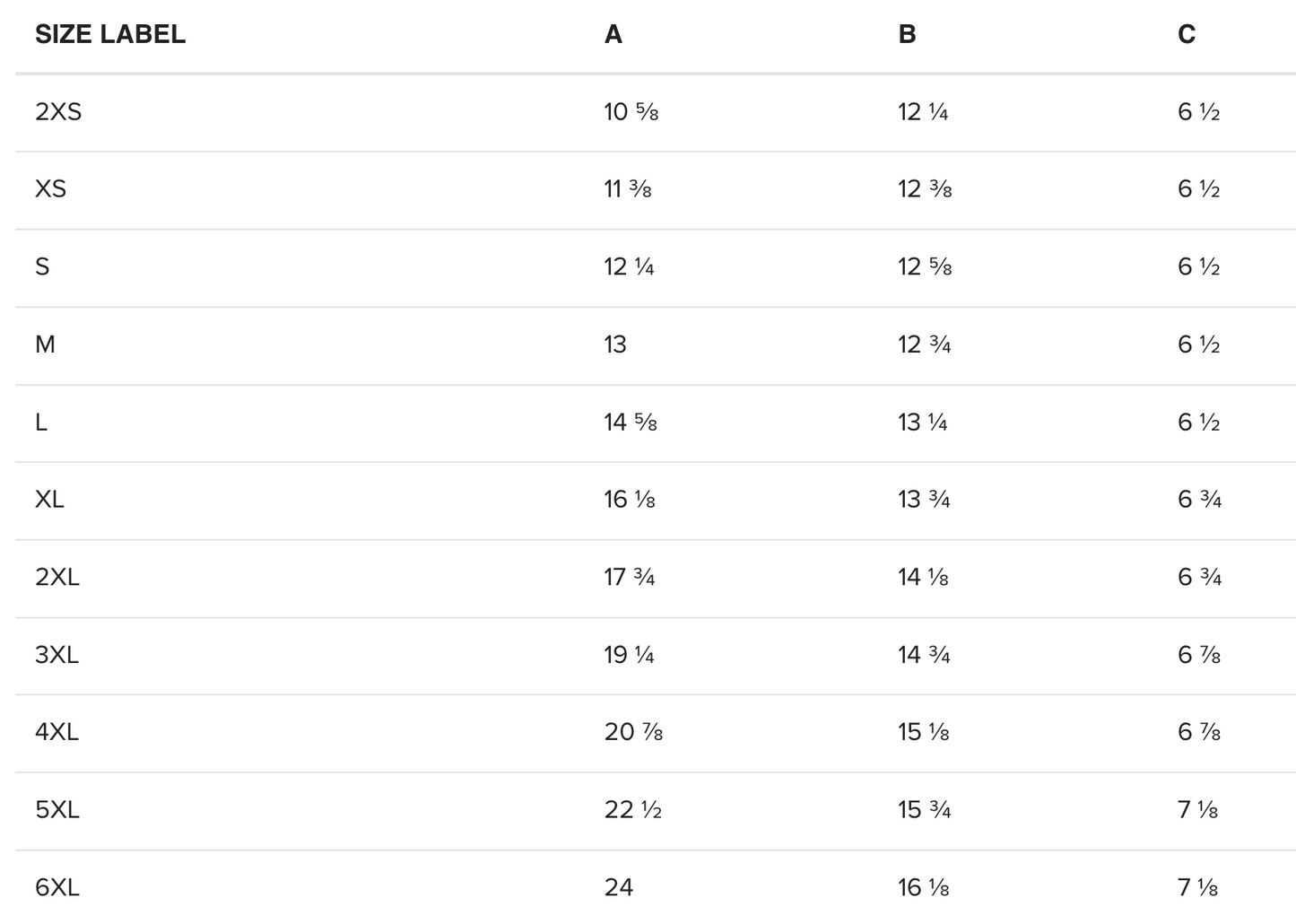
Task: Click the value 24 in the 6XL row
Action: click(619, 887)
